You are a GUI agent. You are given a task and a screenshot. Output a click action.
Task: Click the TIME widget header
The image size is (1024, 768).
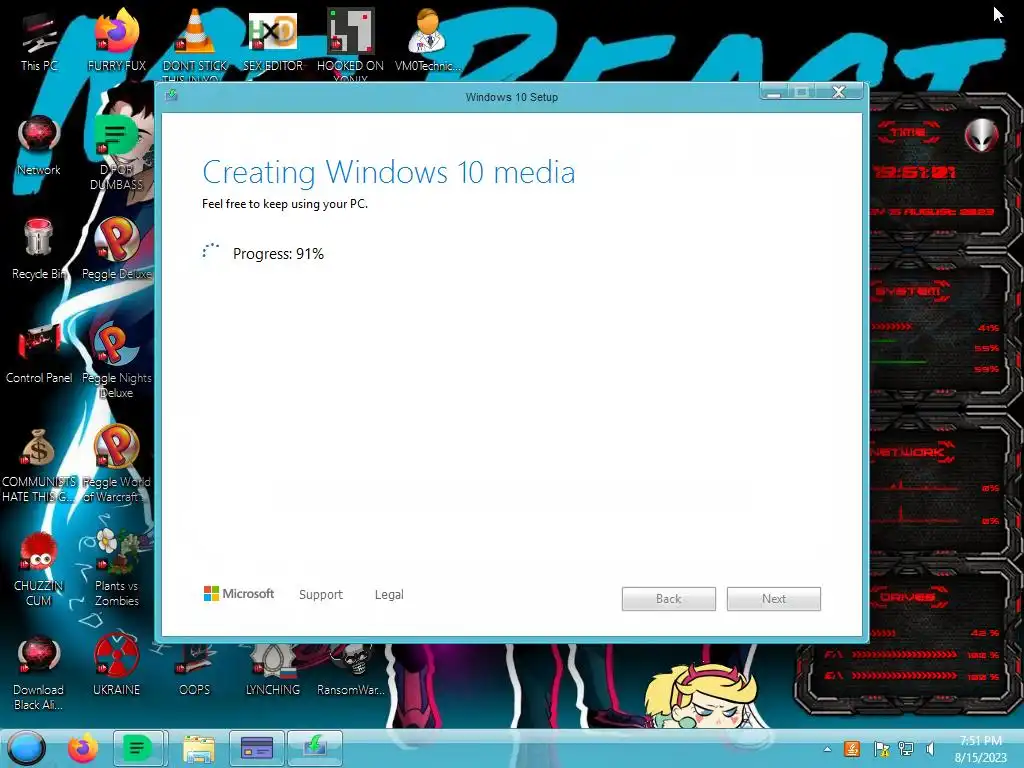pos(908,133)
